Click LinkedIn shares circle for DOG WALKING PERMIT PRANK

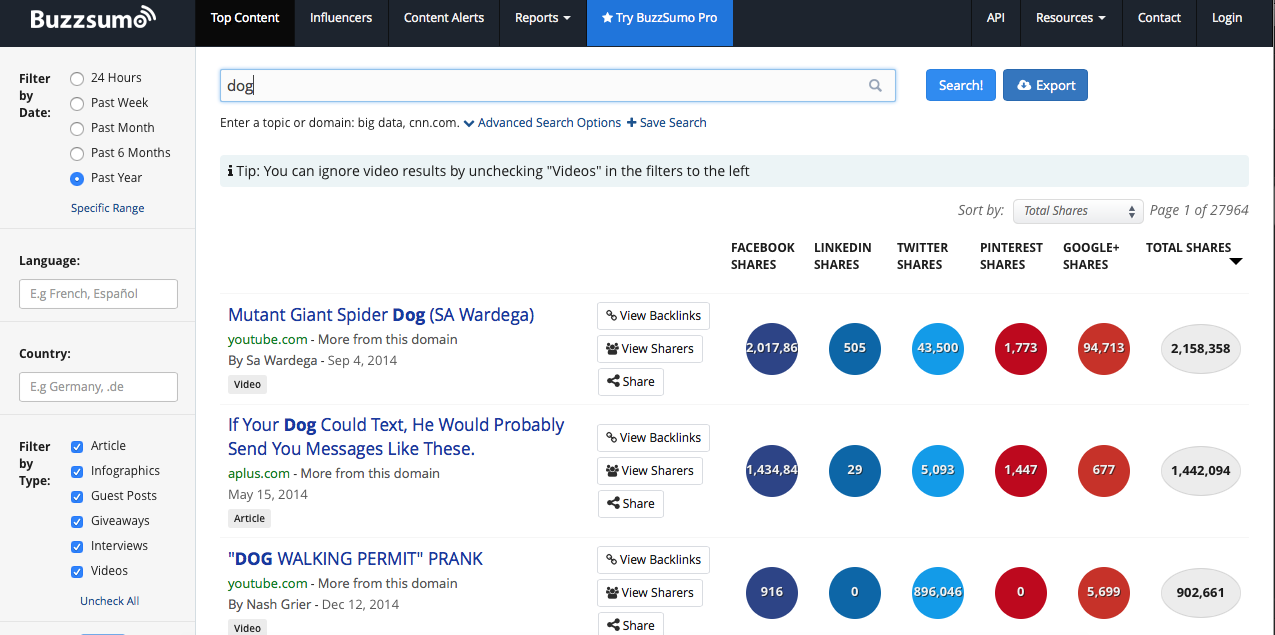pos(855,593)
